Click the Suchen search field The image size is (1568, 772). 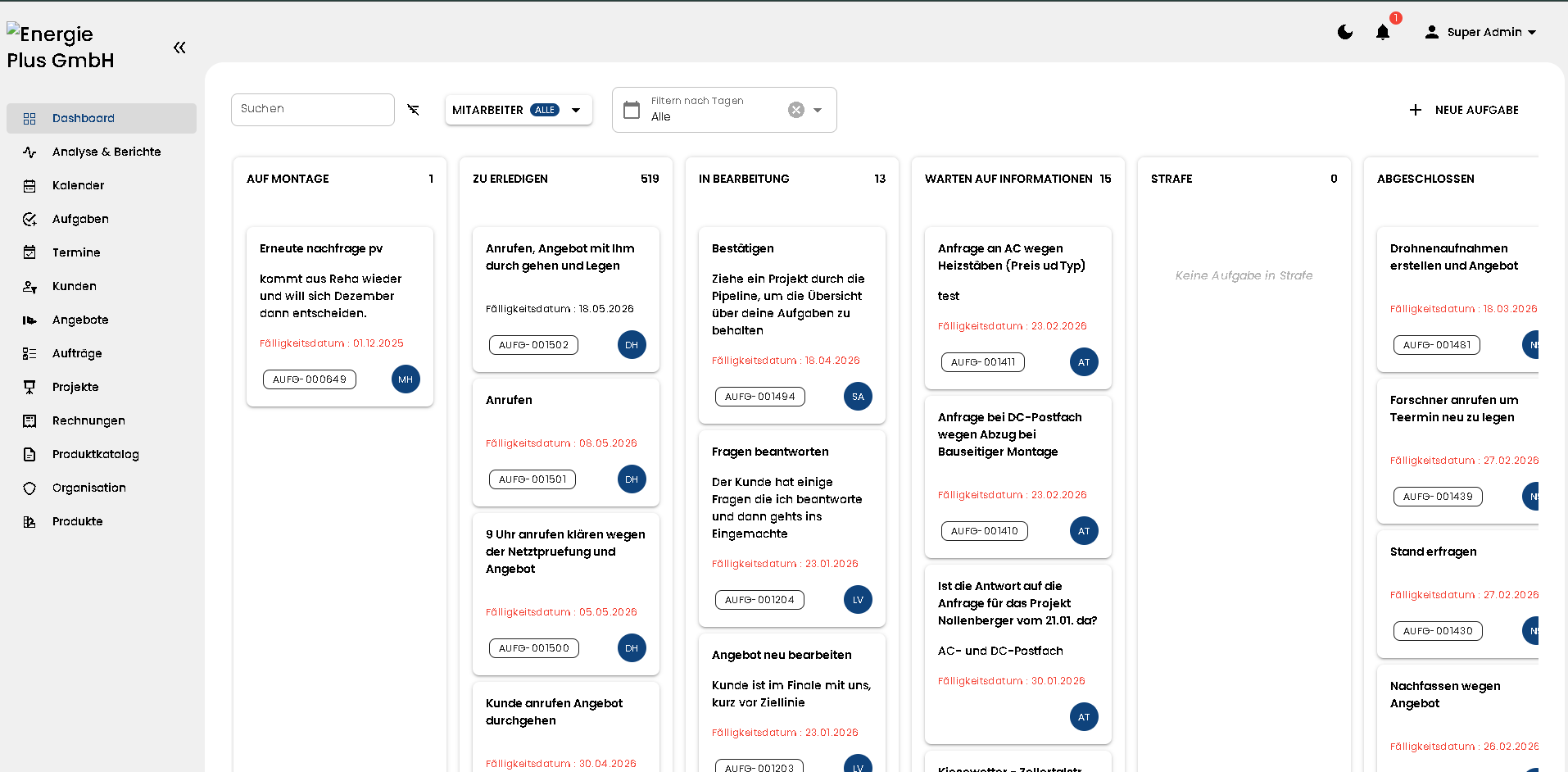click(x=312, y=109)
